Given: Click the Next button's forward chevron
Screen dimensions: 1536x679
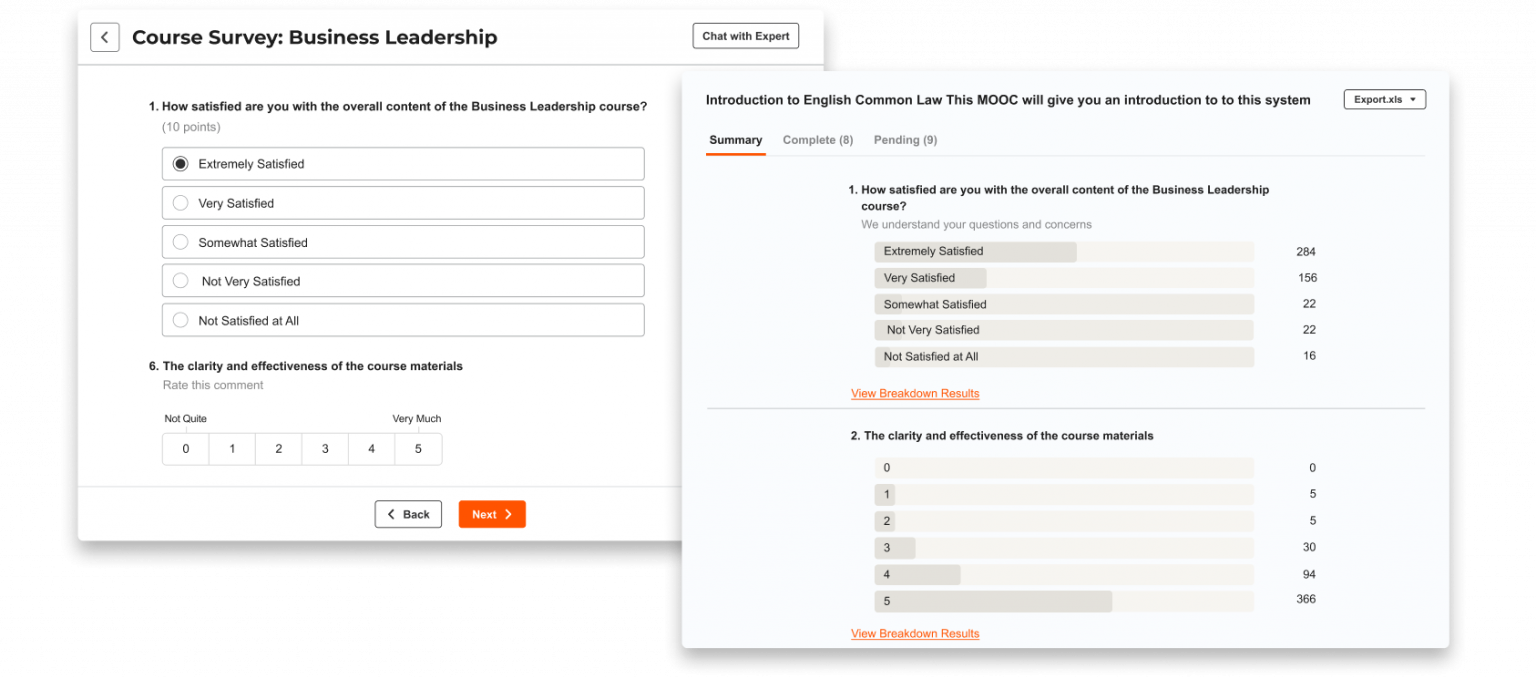Looking at the screenshot, I should (507, 514).
